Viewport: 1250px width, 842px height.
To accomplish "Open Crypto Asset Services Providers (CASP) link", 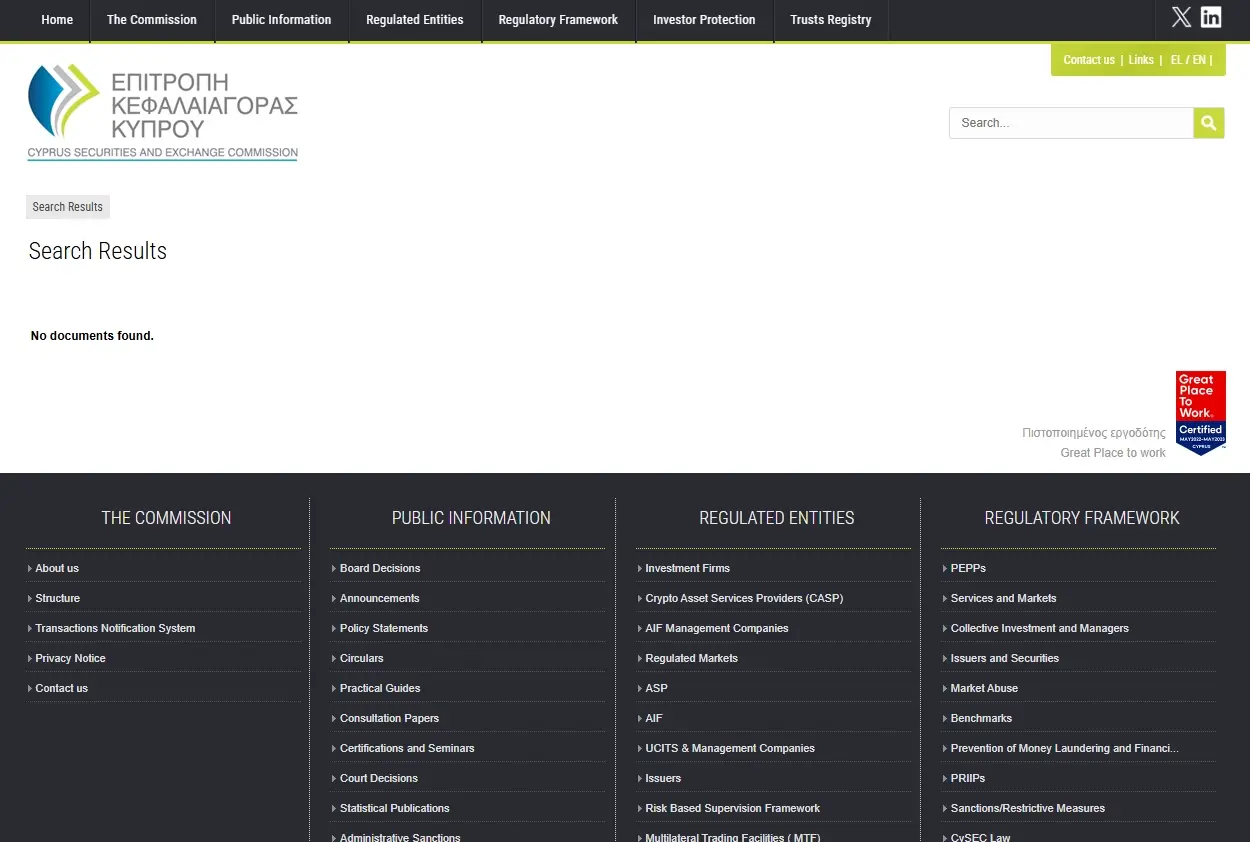I will [744, 598].
